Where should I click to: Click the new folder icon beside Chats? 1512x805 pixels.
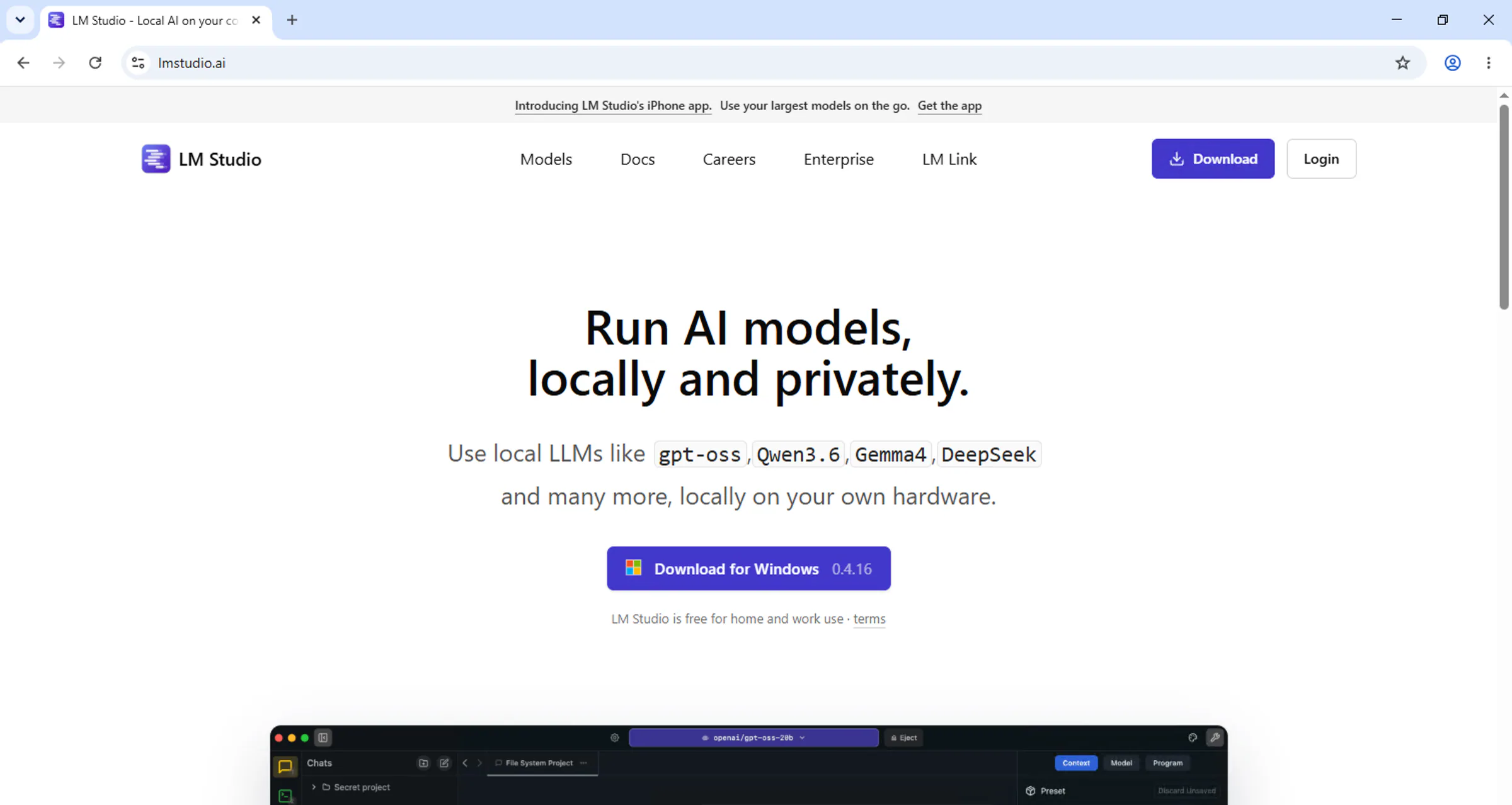click(x=423, y=763)
